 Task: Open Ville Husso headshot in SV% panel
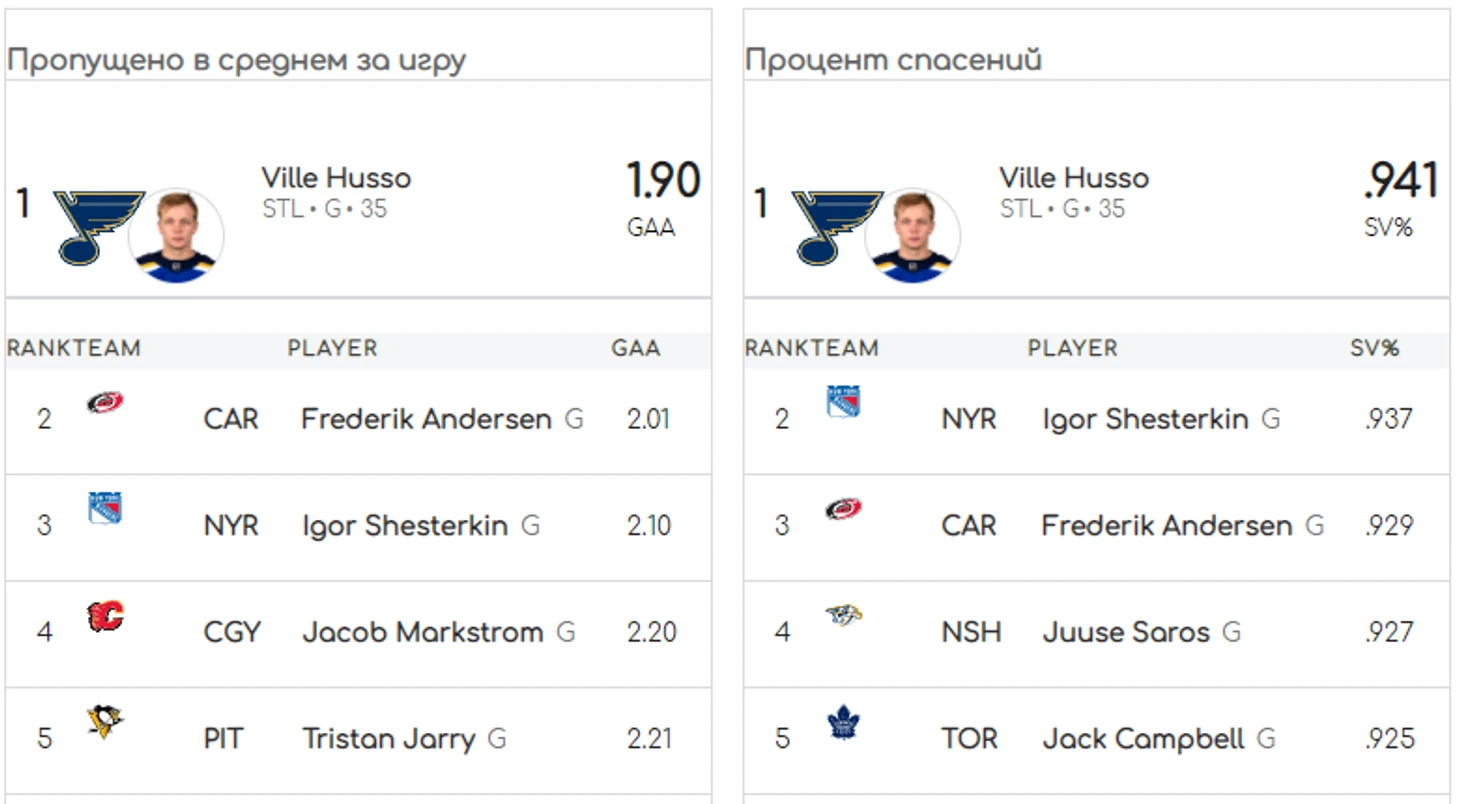(912, 236)
